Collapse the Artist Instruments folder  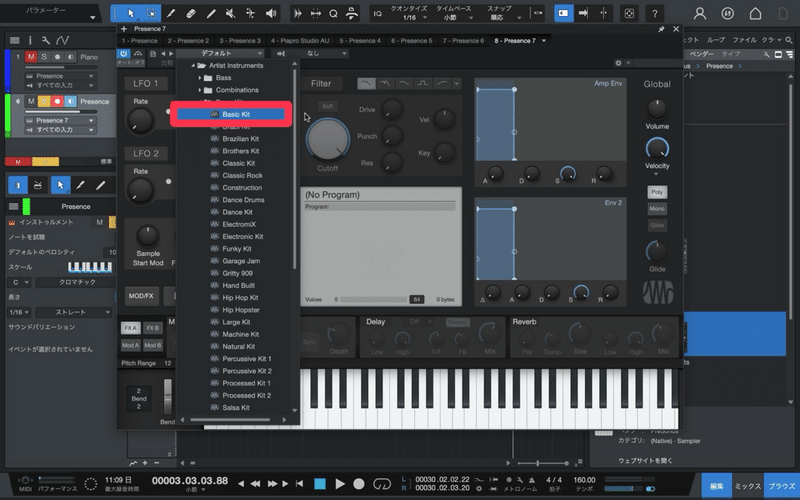tap(193, 66)
